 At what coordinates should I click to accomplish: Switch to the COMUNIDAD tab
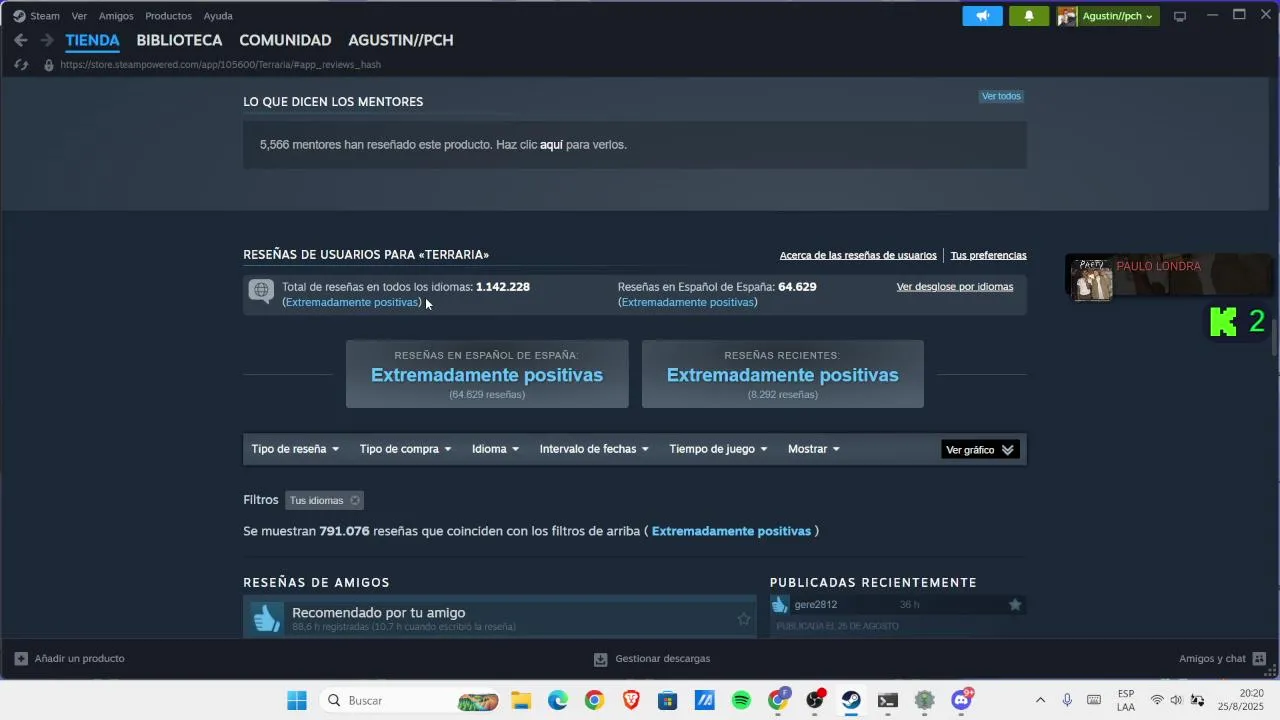point(285,40)
